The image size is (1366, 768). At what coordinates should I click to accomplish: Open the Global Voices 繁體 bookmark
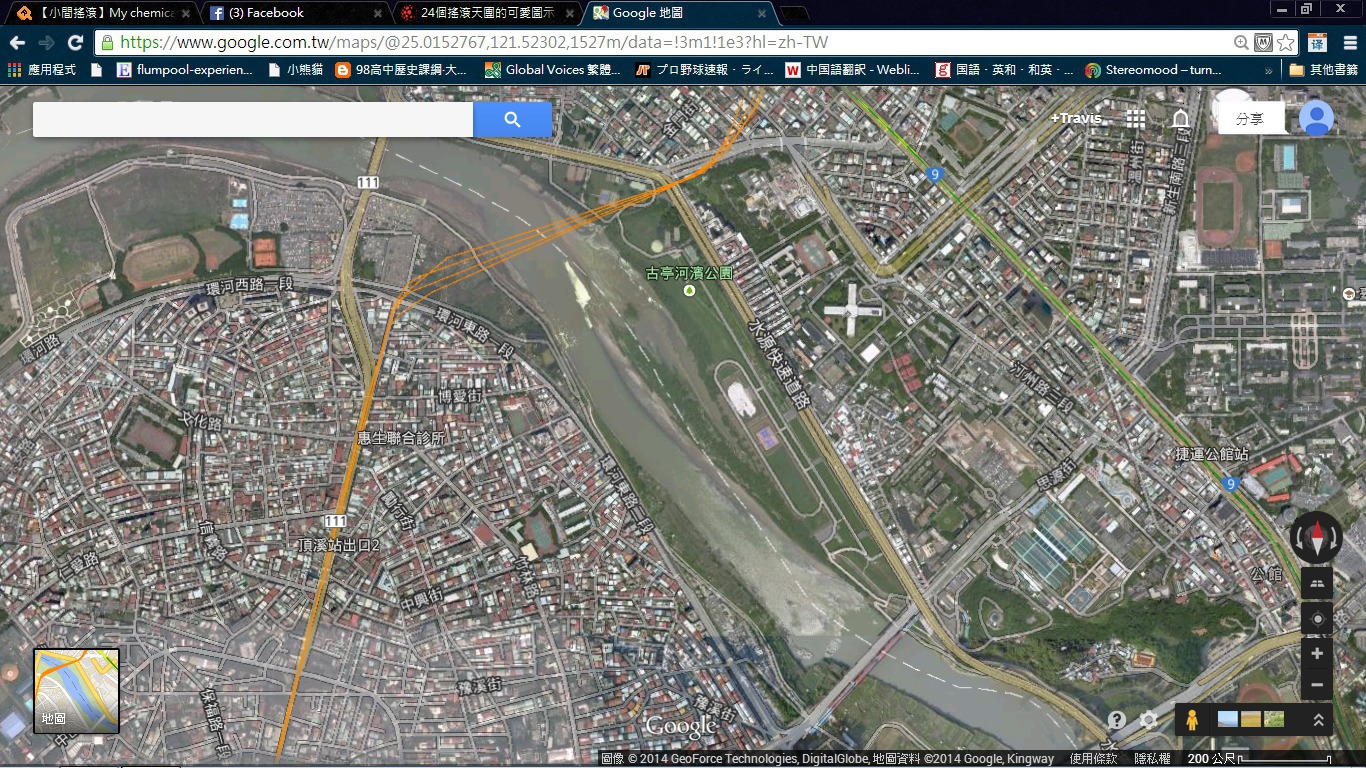coord(553,70)
